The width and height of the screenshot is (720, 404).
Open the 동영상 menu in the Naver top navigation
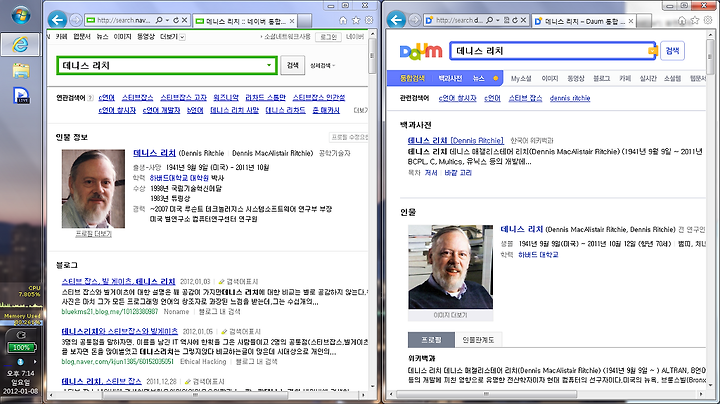(x=146, y=37)
